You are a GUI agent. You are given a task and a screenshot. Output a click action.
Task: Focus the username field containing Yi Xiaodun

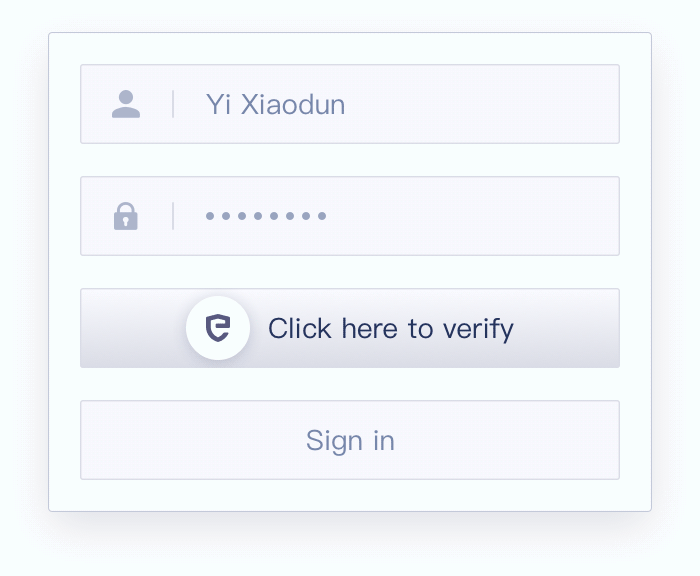(350, 104)
